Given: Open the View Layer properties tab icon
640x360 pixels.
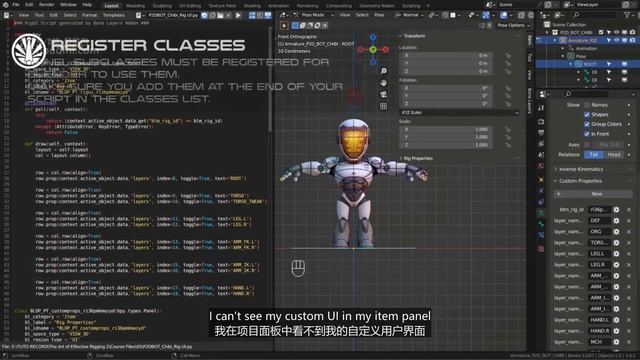Looking at the screenshot, I should click(x=541, y=144).
